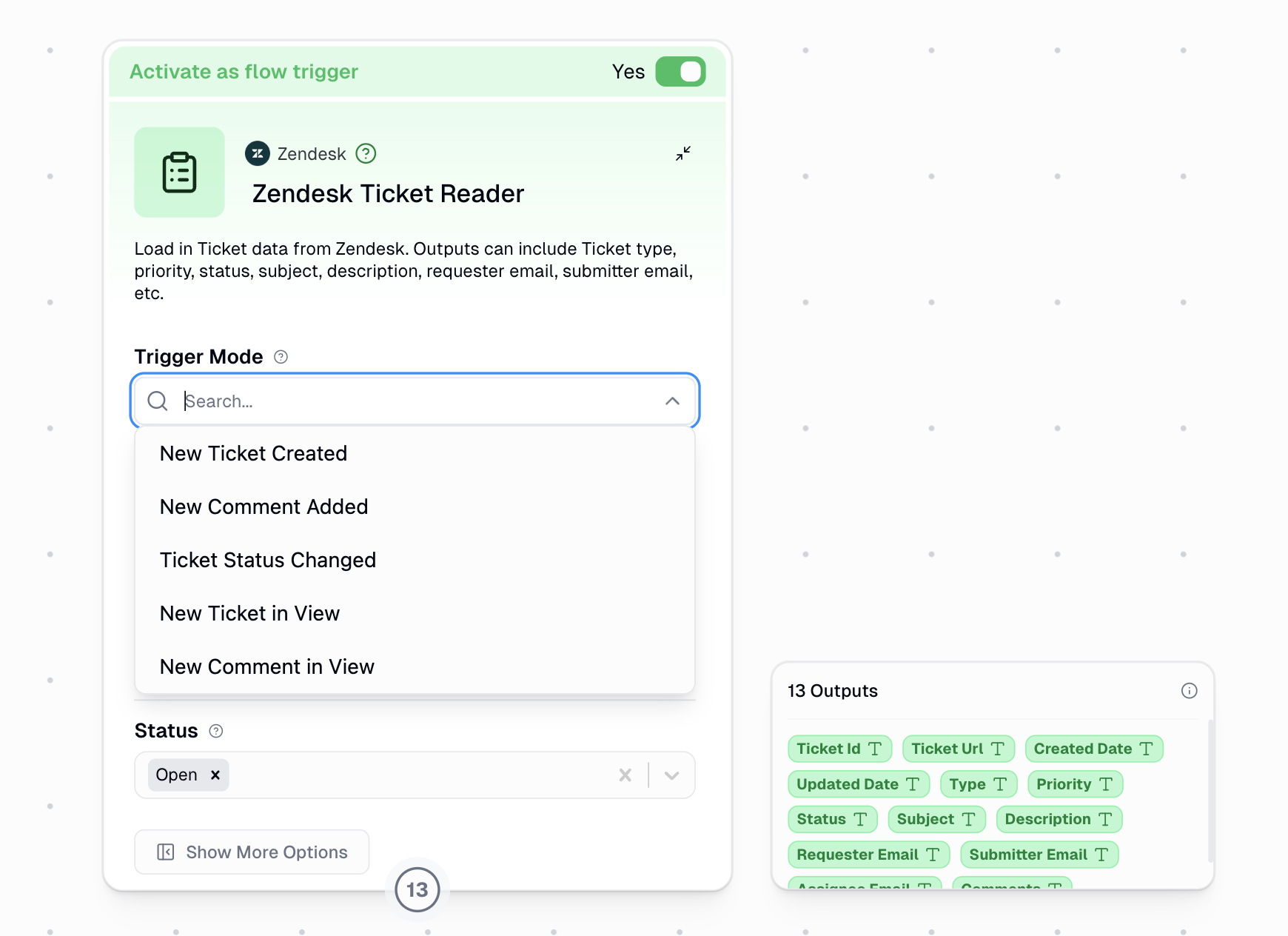
Task: Select Ticket Status Changed trigger mode
Action: [268, 560]
